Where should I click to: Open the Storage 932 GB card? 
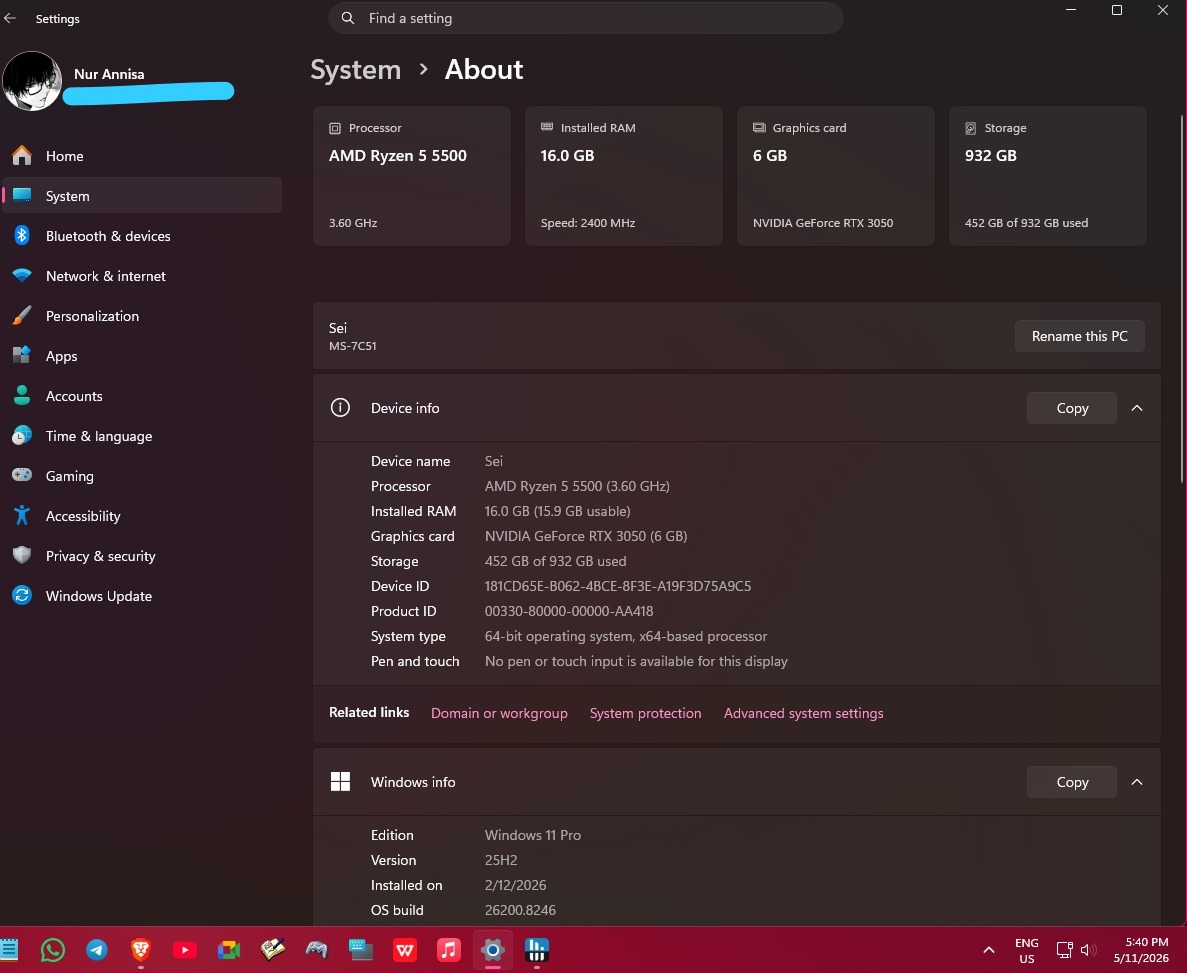pyautogui.click(x=1048, y=176)
